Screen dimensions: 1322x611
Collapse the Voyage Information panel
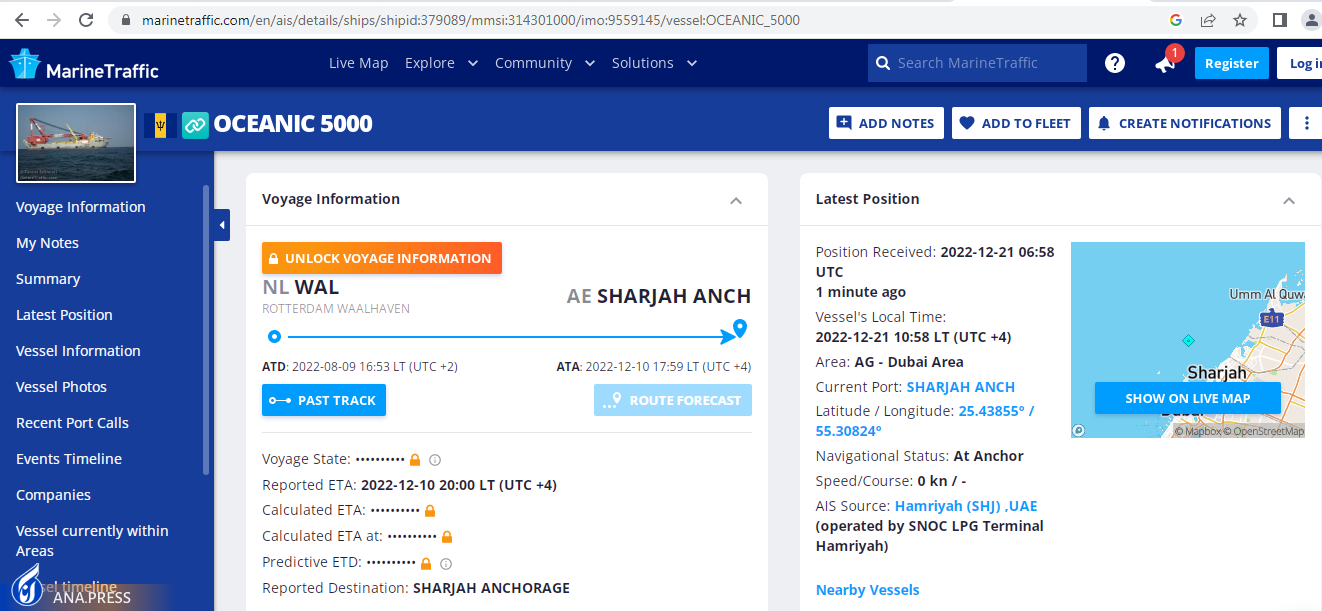click(x=736, y=200)
